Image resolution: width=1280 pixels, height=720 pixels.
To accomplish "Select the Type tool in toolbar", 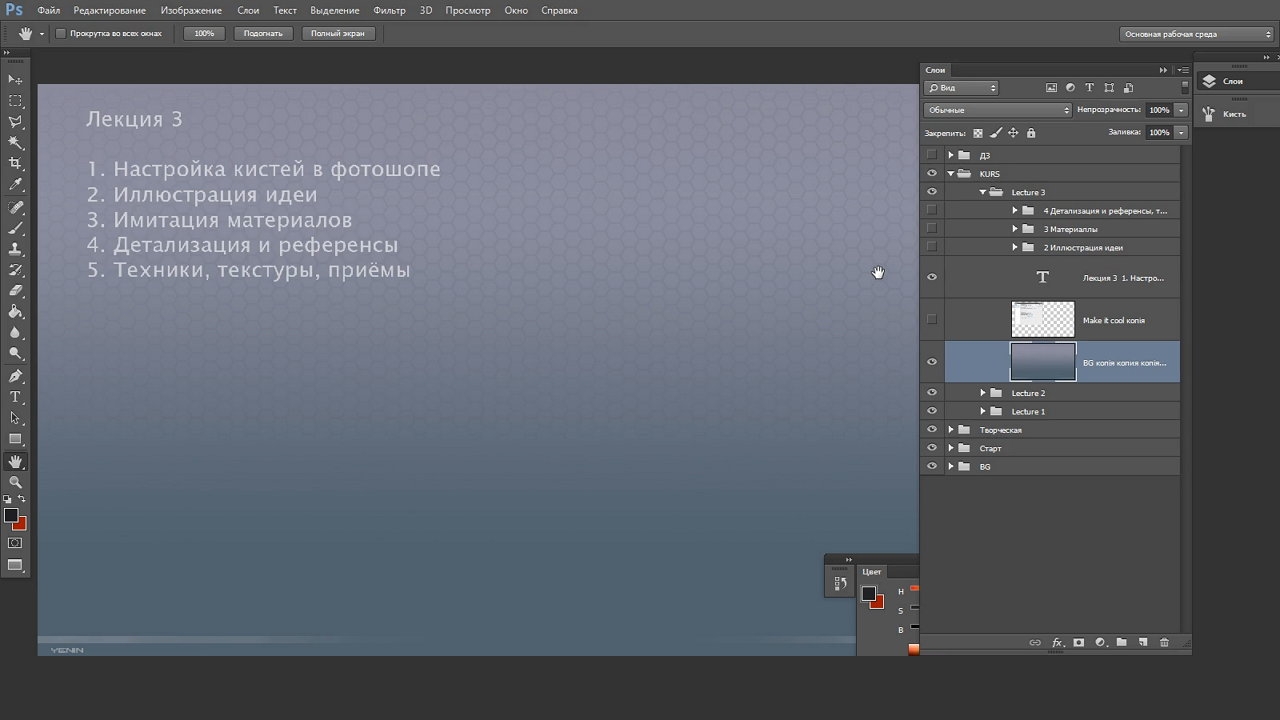I will 15,397.
